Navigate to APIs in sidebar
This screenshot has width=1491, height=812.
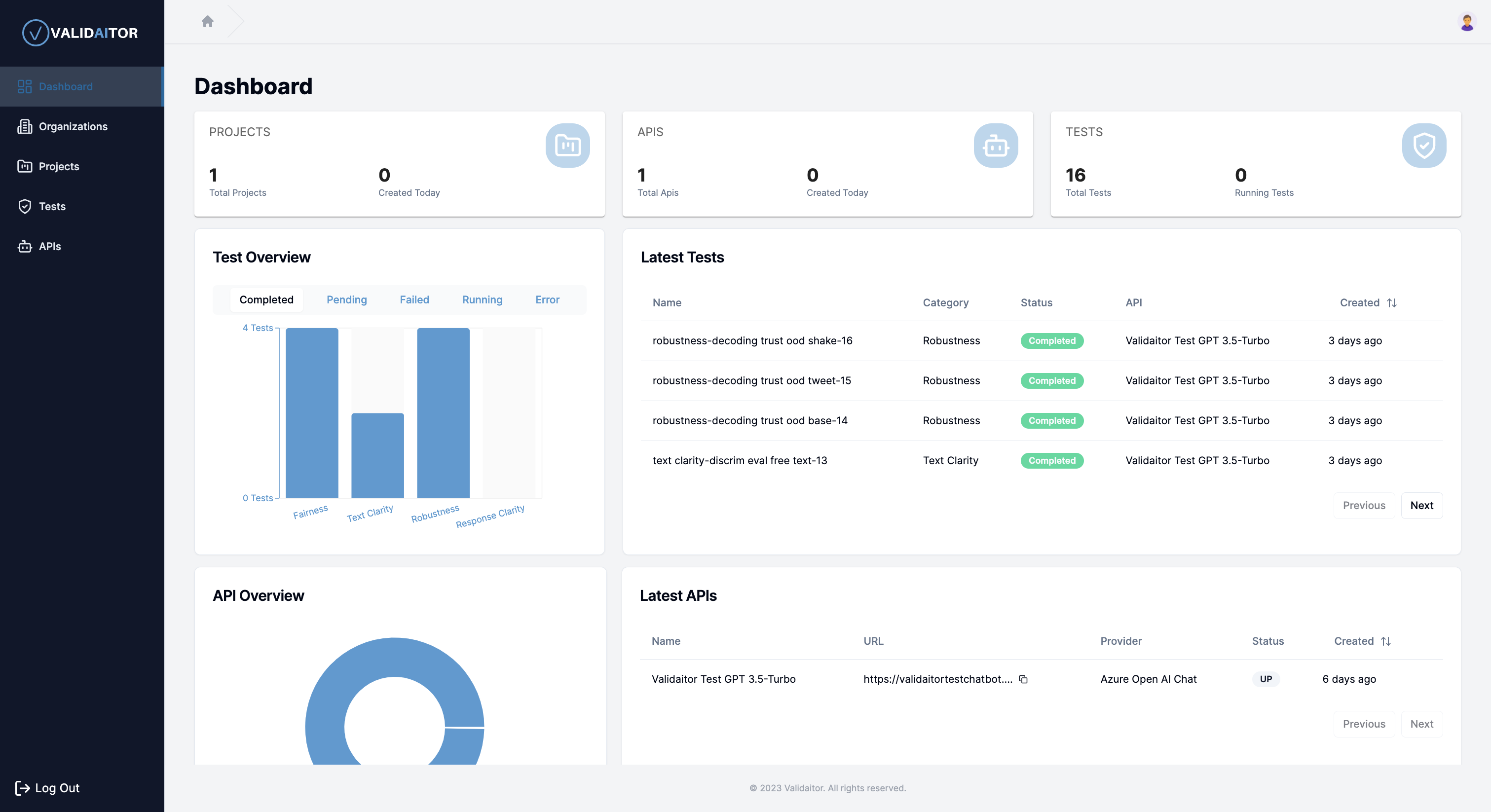82,247
